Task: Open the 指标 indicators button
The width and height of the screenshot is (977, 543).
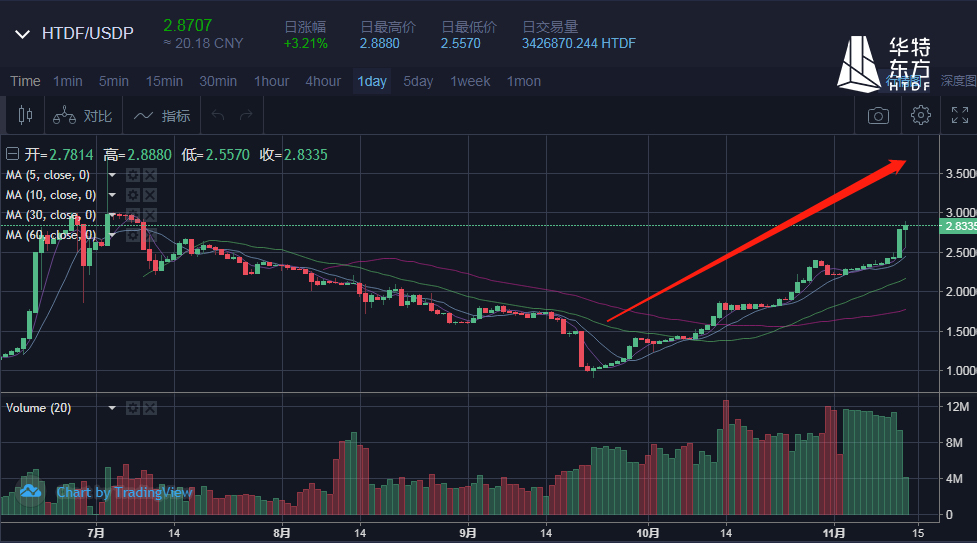Action: click(162, 116)
